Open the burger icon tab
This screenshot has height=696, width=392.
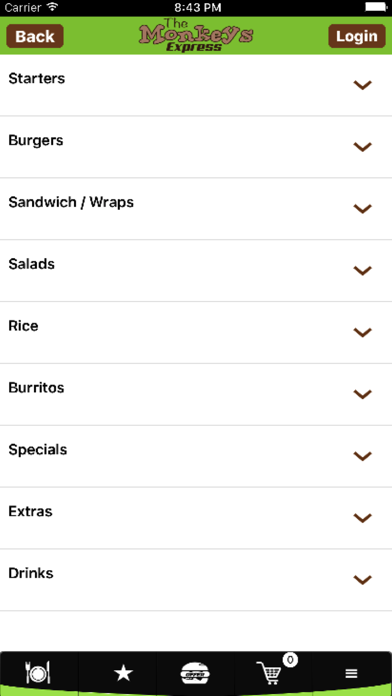(x=195, y=673)
